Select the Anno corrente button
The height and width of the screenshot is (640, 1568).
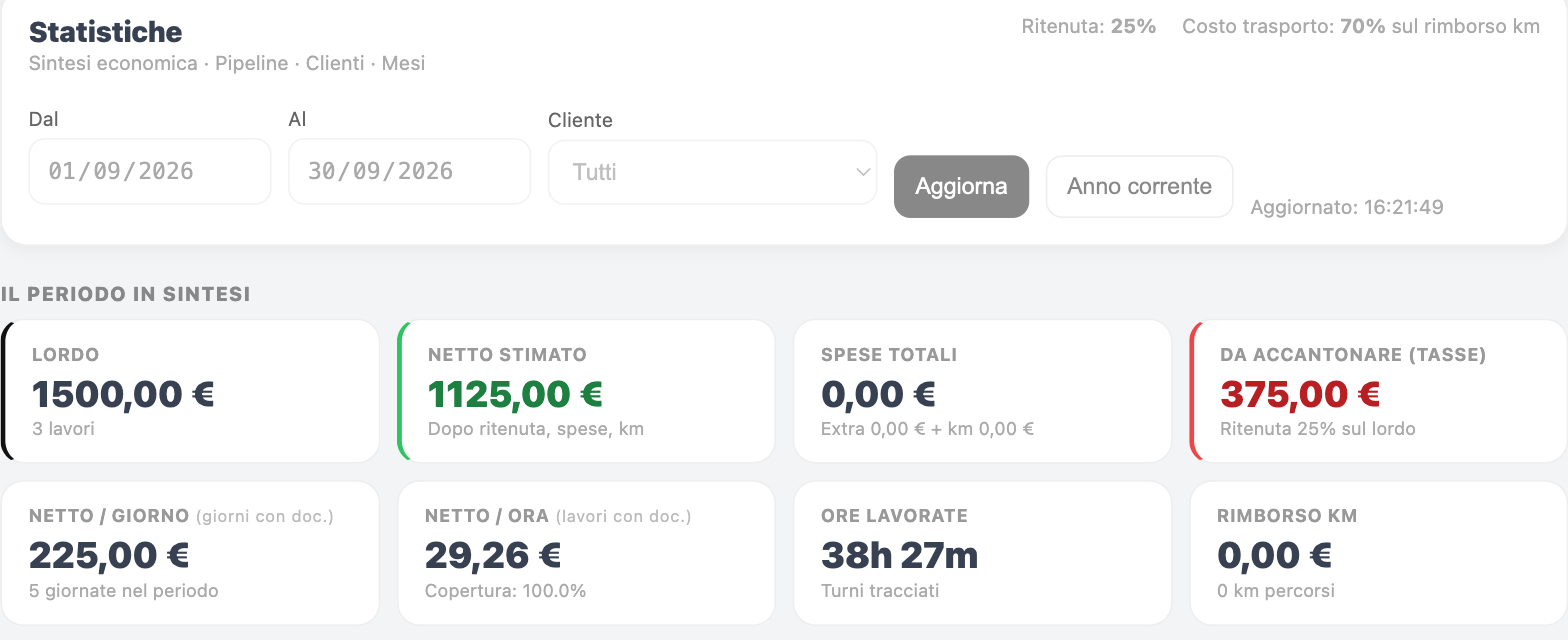point(1139,186)
